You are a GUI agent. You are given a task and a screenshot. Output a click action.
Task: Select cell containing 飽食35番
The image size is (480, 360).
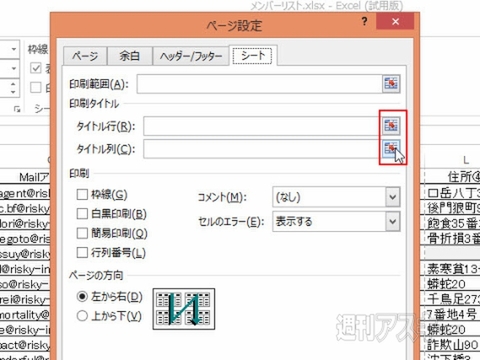(453, 223)
